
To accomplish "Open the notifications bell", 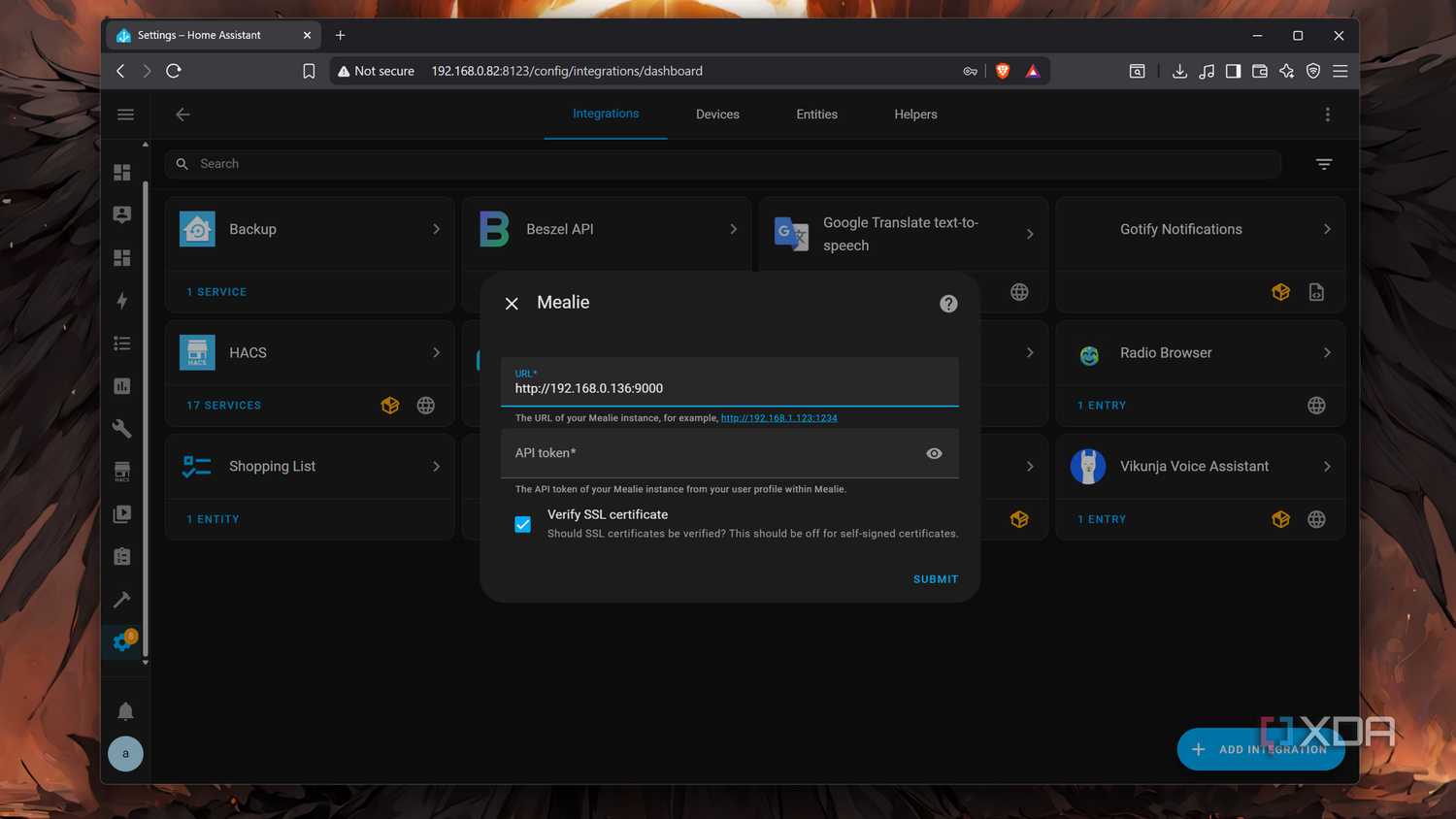I will [x=125, y=711].
